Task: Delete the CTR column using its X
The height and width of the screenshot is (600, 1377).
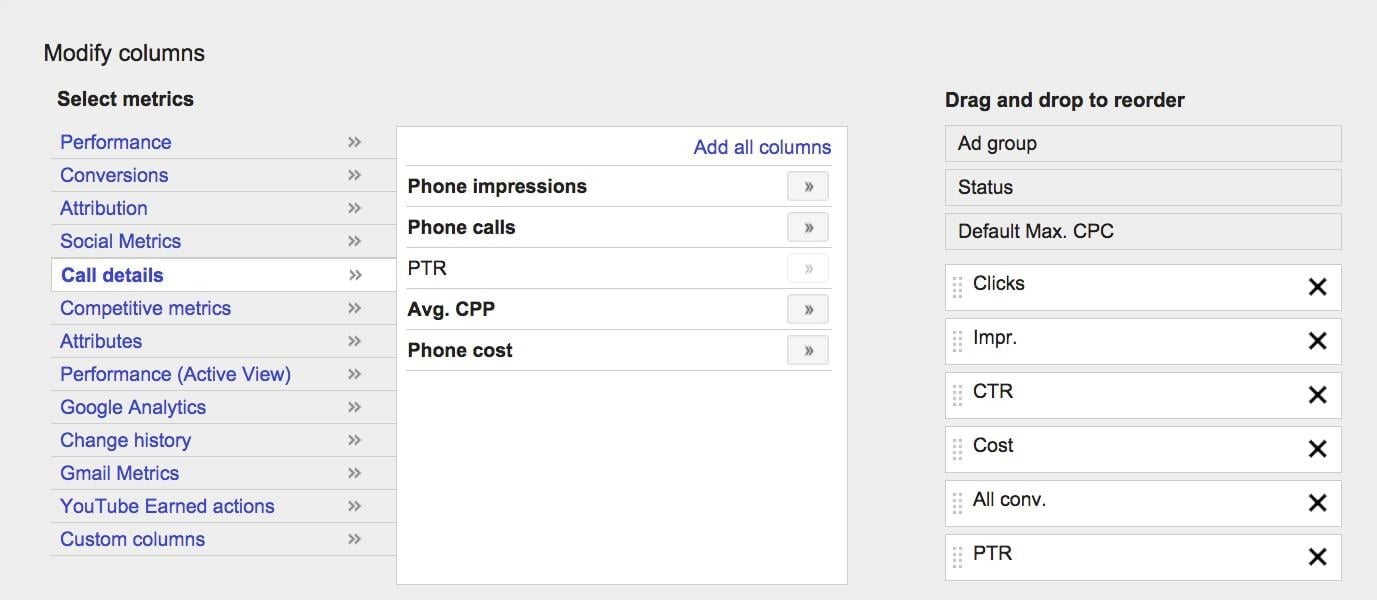Action: click(x=1317, y=395)
